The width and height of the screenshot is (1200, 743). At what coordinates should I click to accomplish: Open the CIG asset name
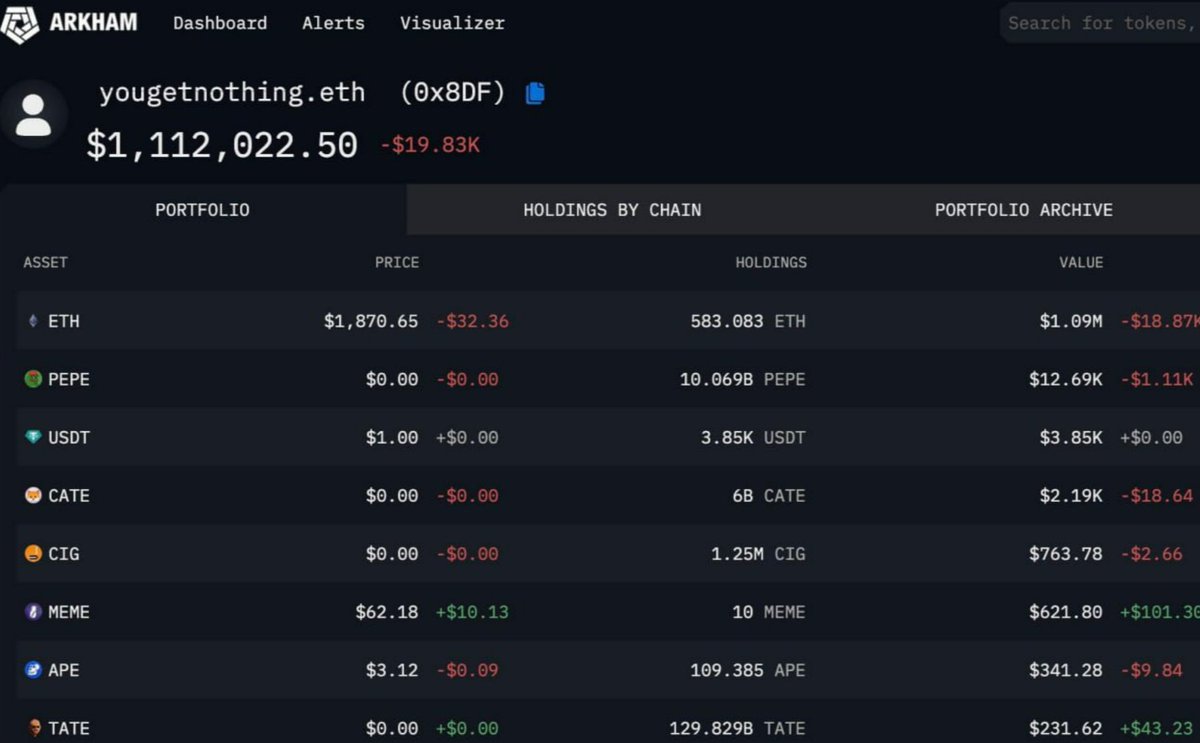(x=64, y=553)
